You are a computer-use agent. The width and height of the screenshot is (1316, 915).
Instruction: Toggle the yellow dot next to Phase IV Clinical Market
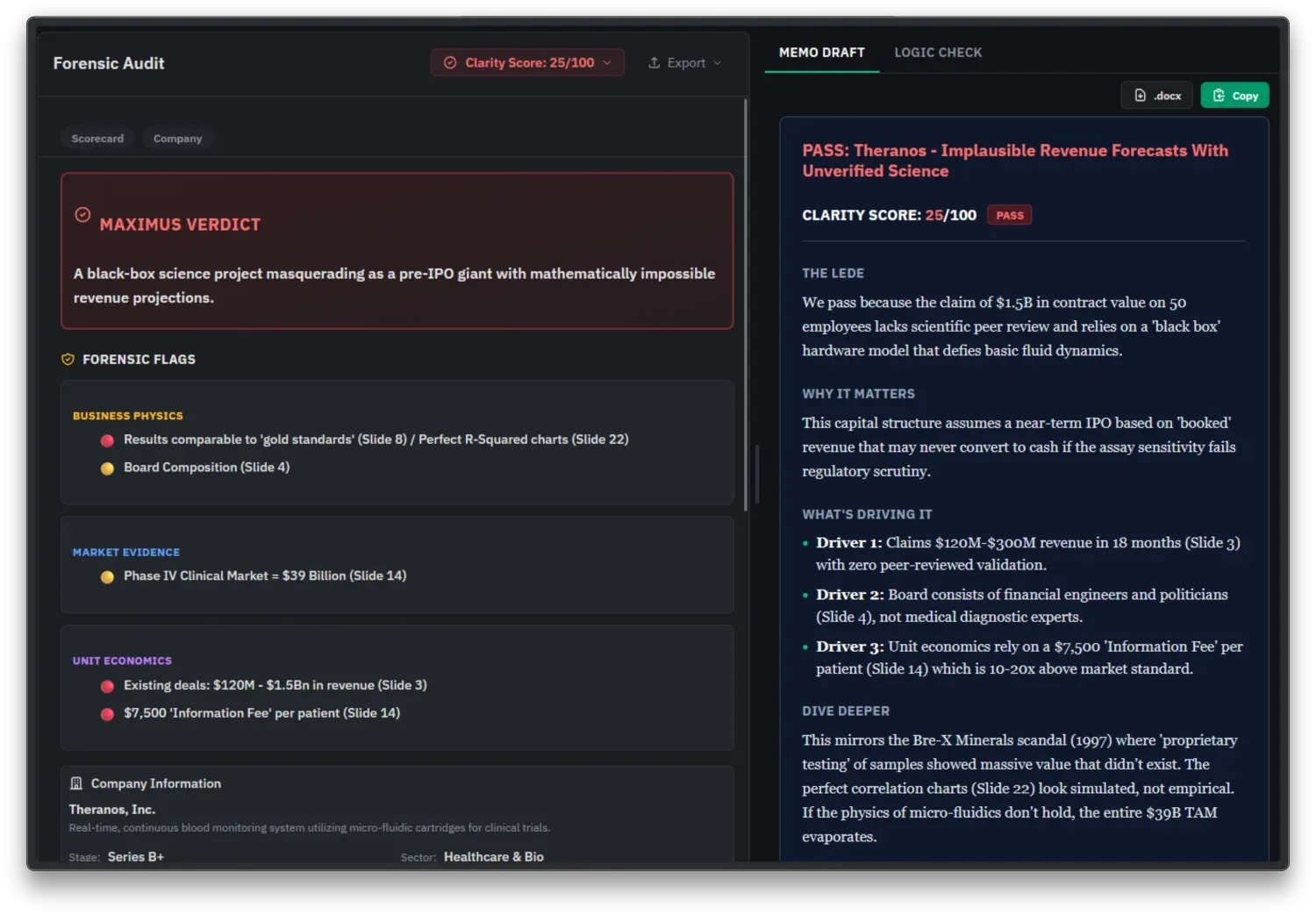coord(107,576)
